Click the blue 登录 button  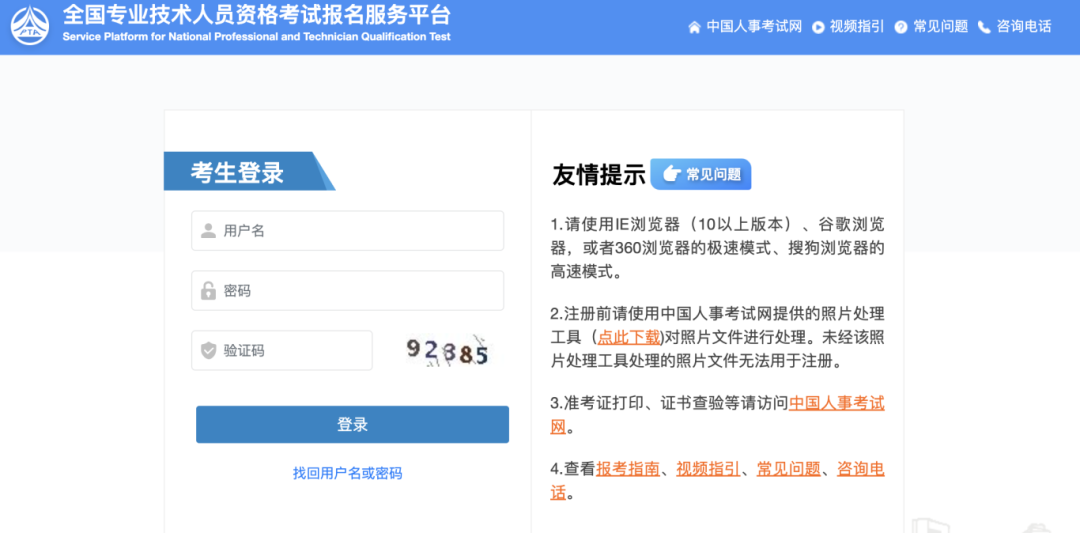[x=353, y=424]
